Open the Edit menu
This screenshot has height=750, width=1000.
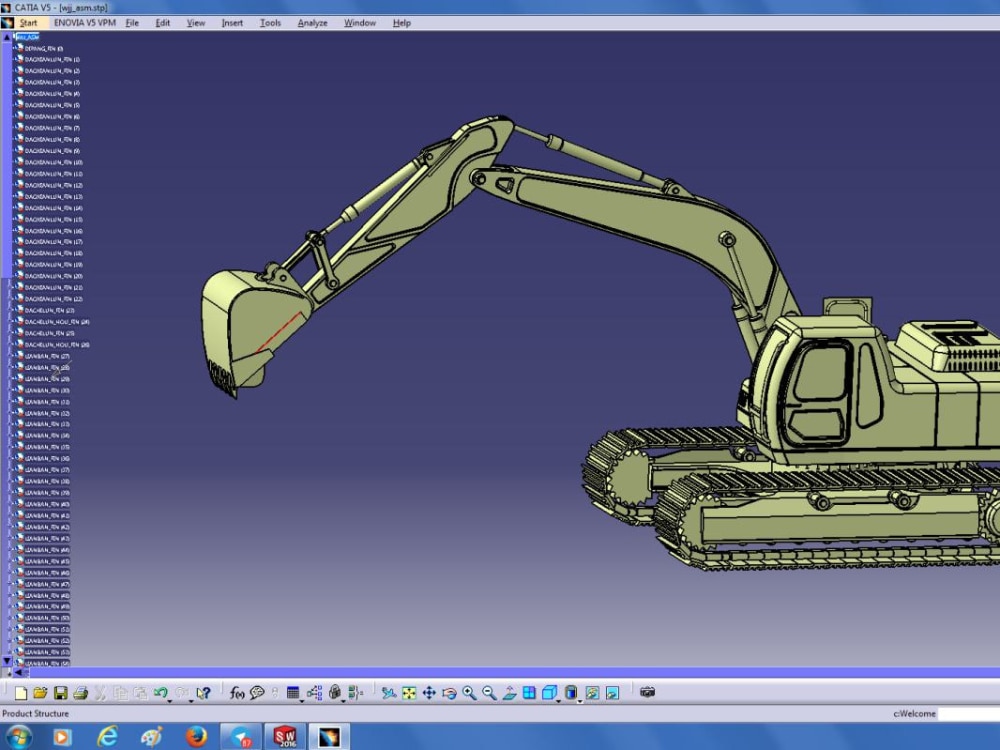(163, 23)
